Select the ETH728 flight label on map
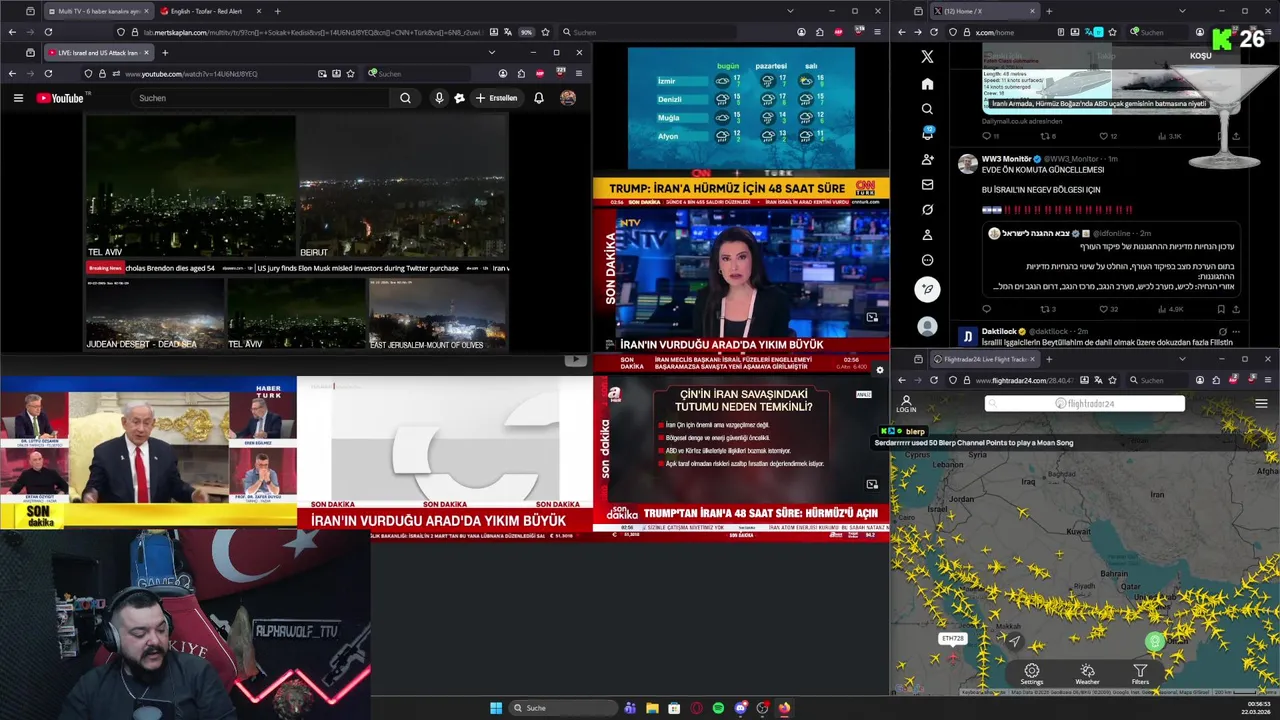This screenshot has width=1280, height=720. click(x=953, y=638)
